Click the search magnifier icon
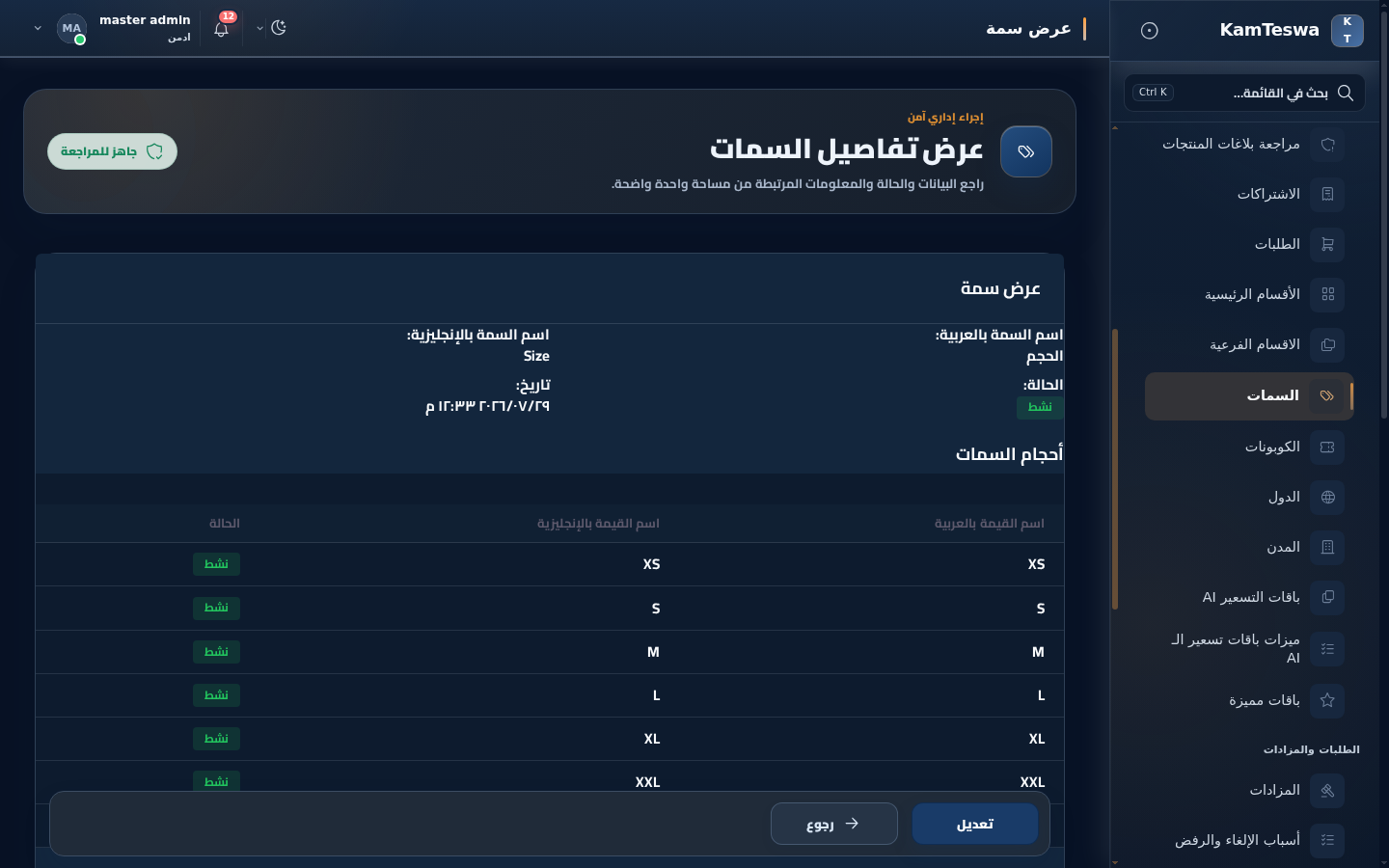Image resolution: width=1389 pixels, height=868 pixels. coord(1346,93)
